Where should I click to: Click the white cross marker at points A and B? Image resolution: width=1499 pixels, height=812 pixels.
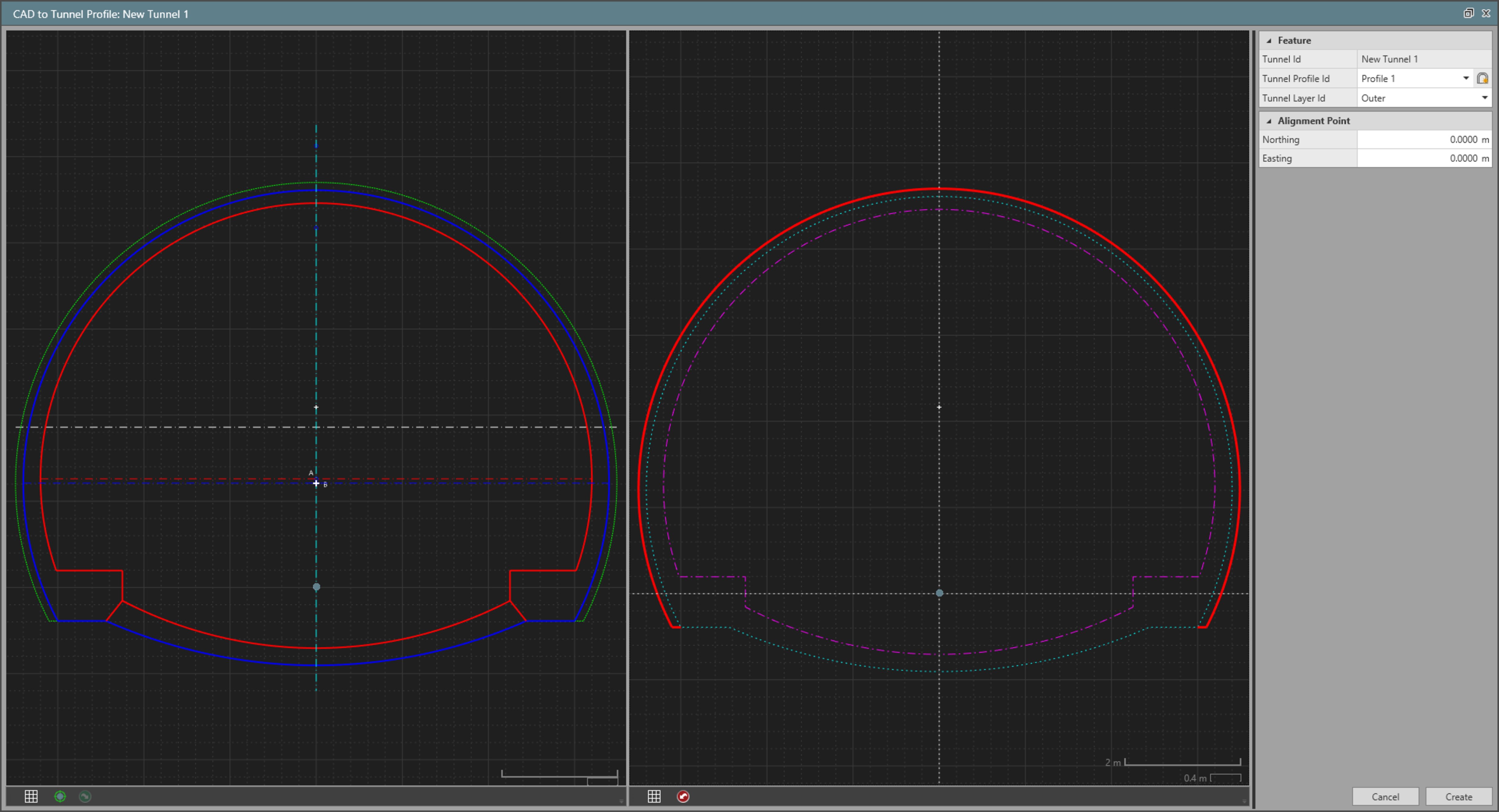coord(316,483)
